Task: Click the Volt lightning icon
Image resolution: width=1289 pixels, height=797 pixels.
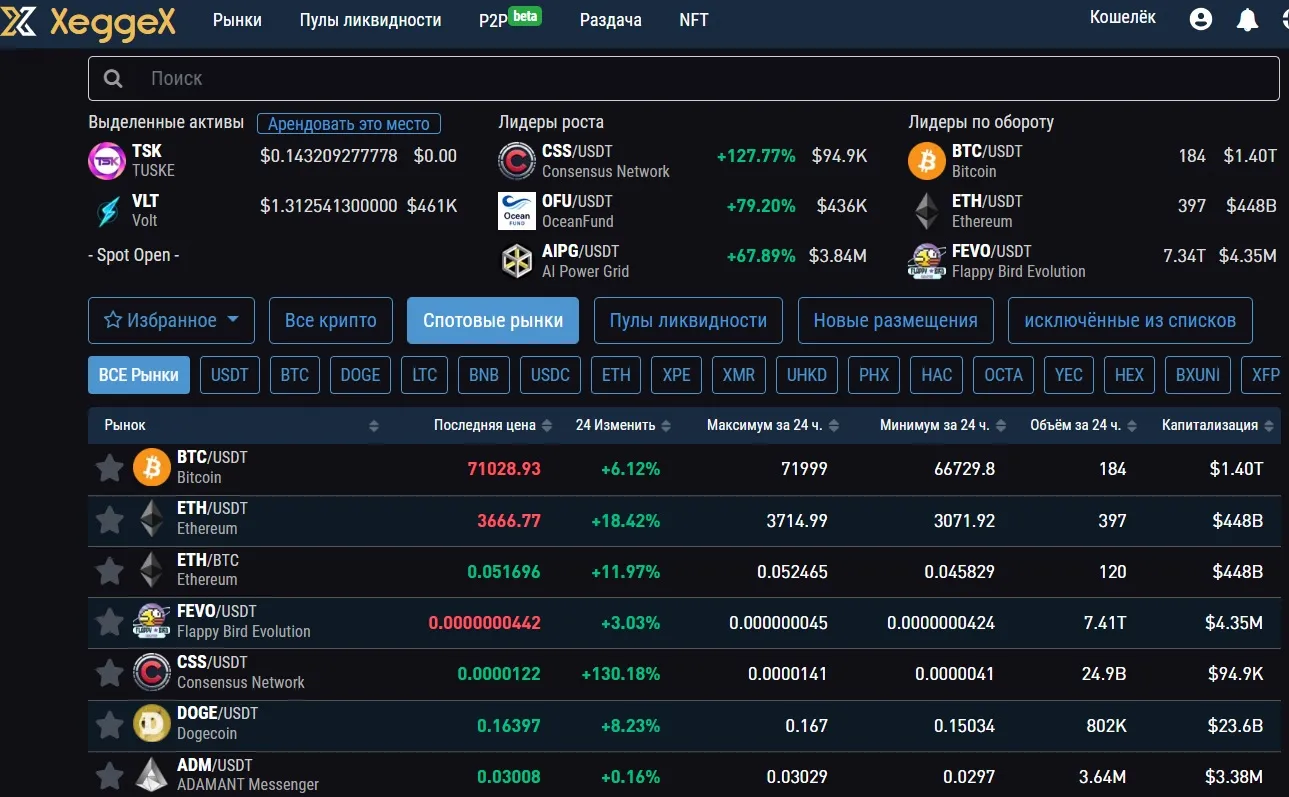Action: pyautogui.click(x=107, y=211)
